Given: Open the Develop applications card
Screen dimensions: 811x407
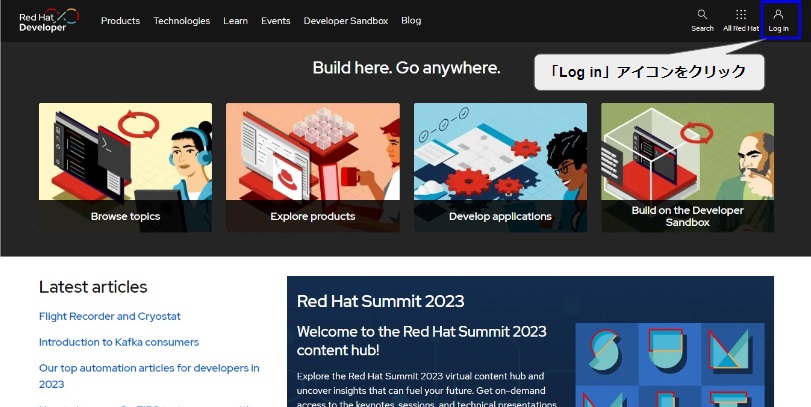Looking at the screenshot, I should 500,168.
